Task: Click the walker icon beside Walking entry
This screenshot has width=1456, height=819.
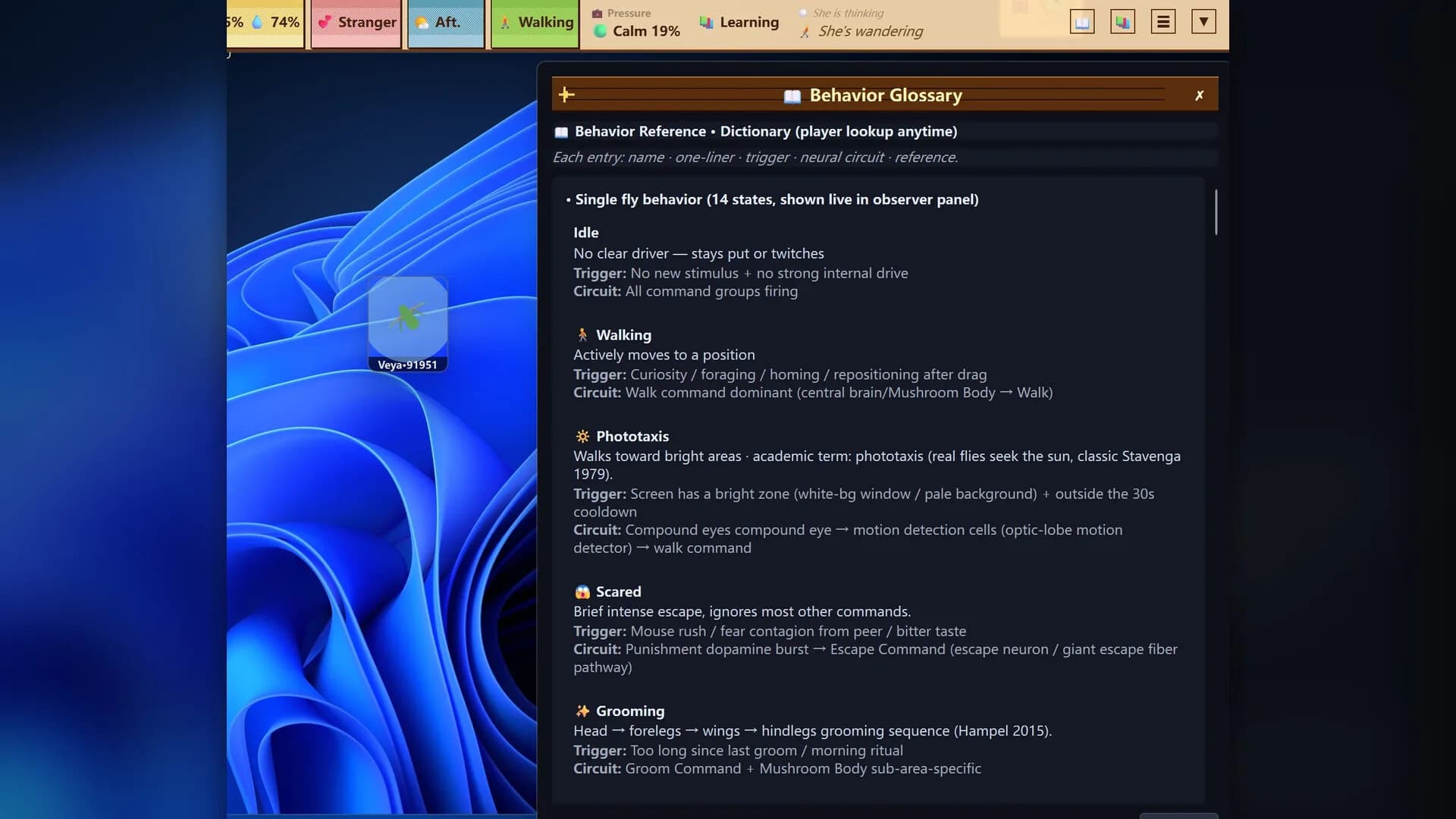Action: tap(582, 335)
